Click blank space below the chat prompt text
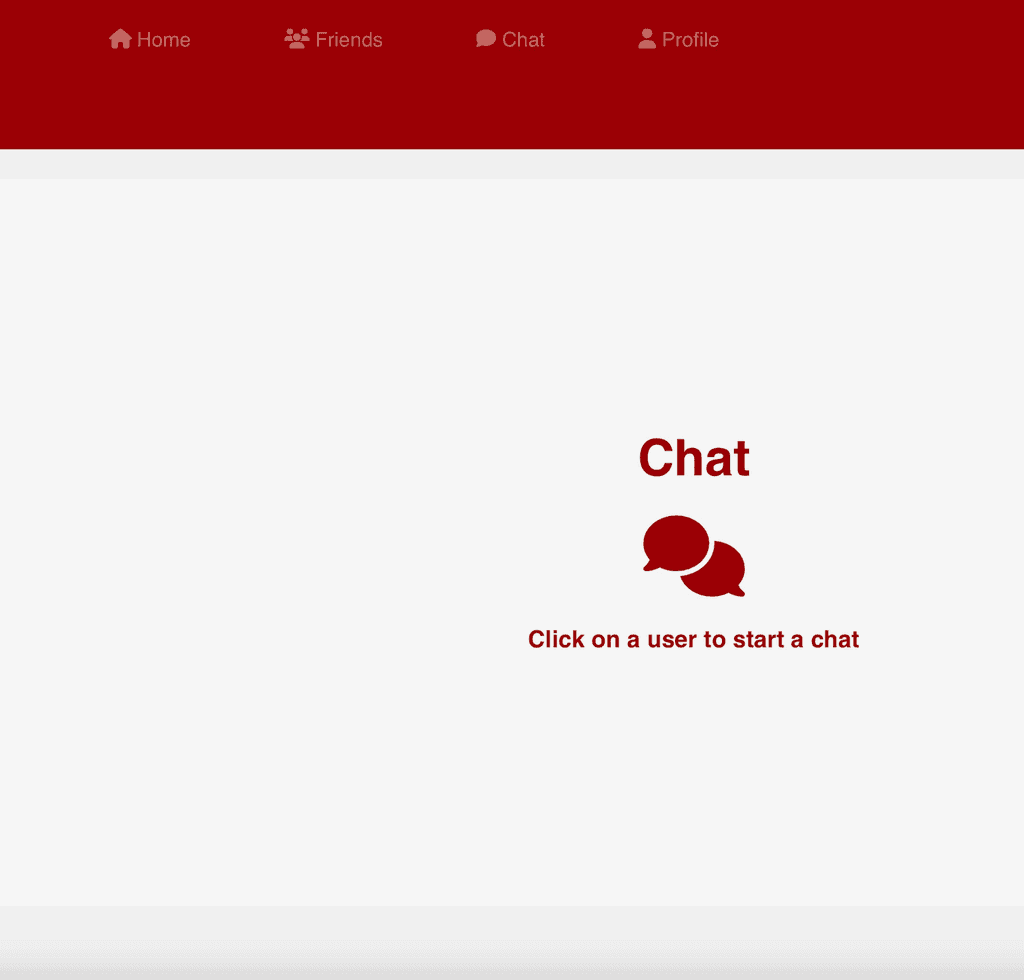Viewport: 1024px width, 980px height. point(694,777)
